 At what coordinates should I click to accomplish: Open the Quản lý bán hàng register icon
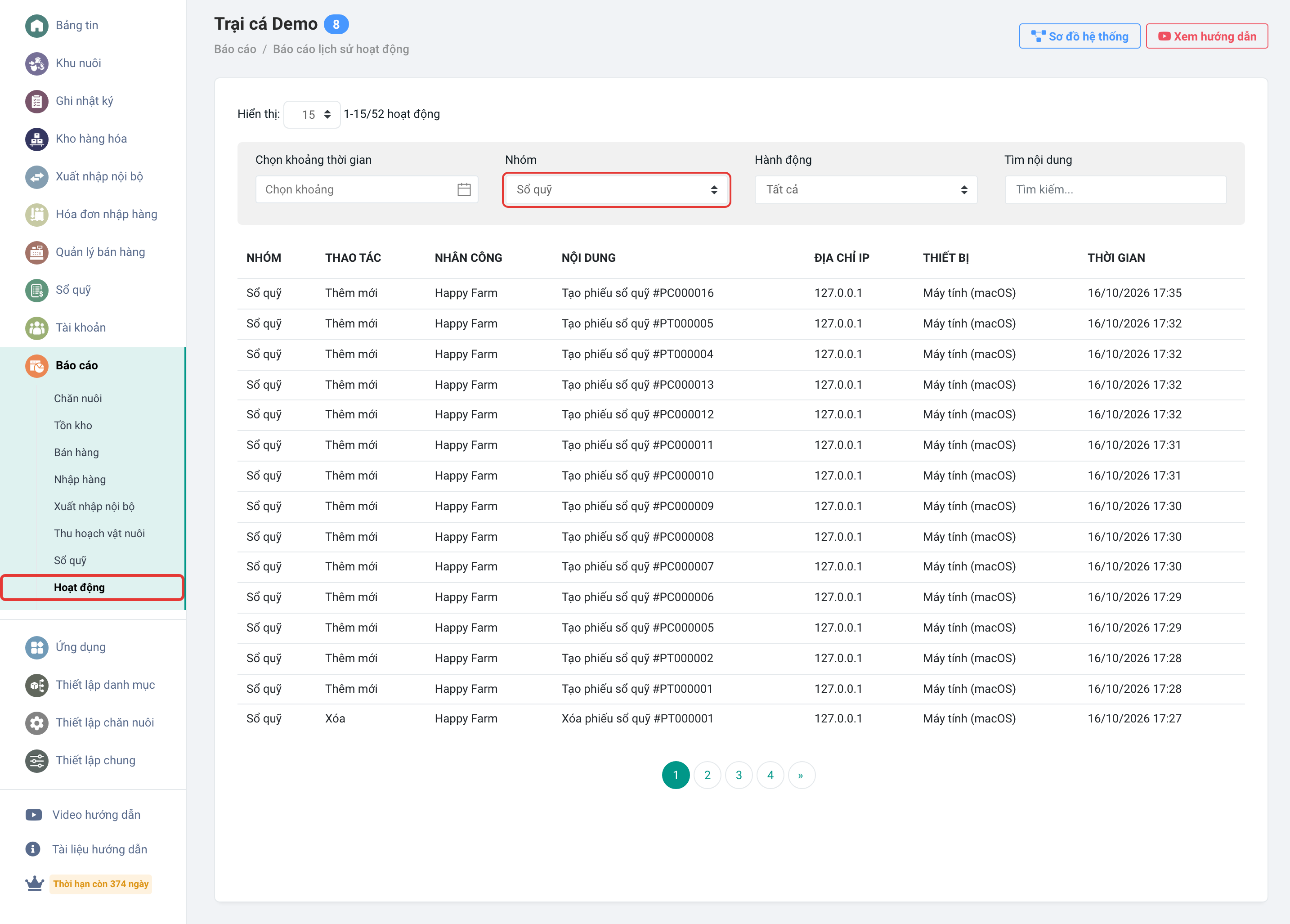[37, 252]
